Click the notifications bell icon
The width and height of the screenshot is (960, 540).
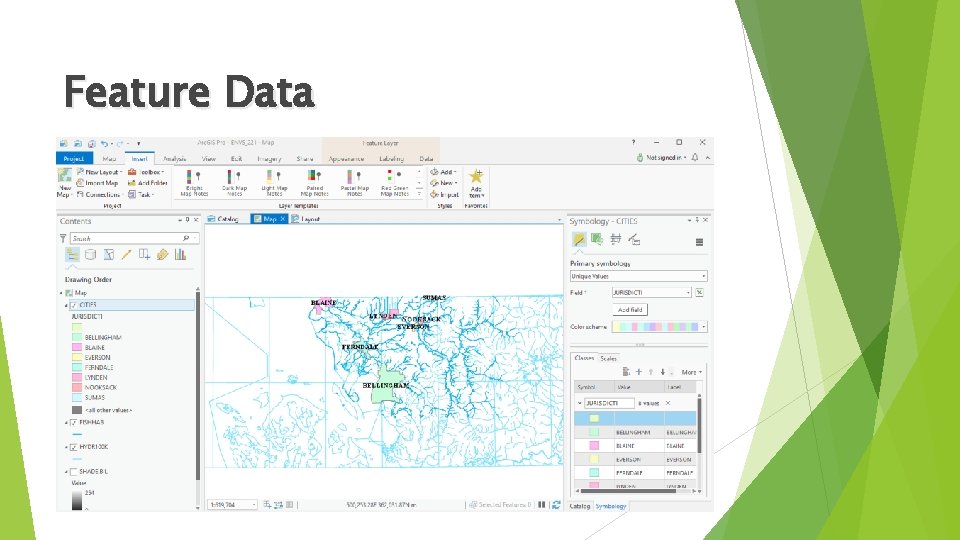tap(695, 157)
